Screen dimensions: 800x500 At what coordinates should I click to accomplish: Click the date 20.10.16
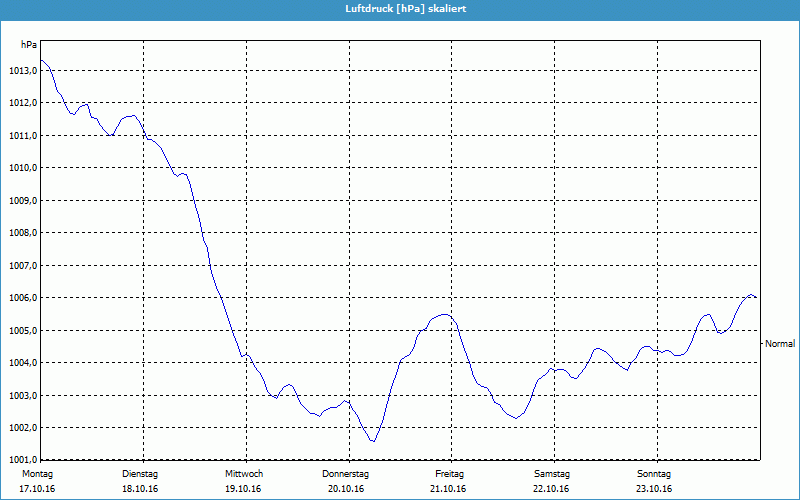[x=346, y=489]
